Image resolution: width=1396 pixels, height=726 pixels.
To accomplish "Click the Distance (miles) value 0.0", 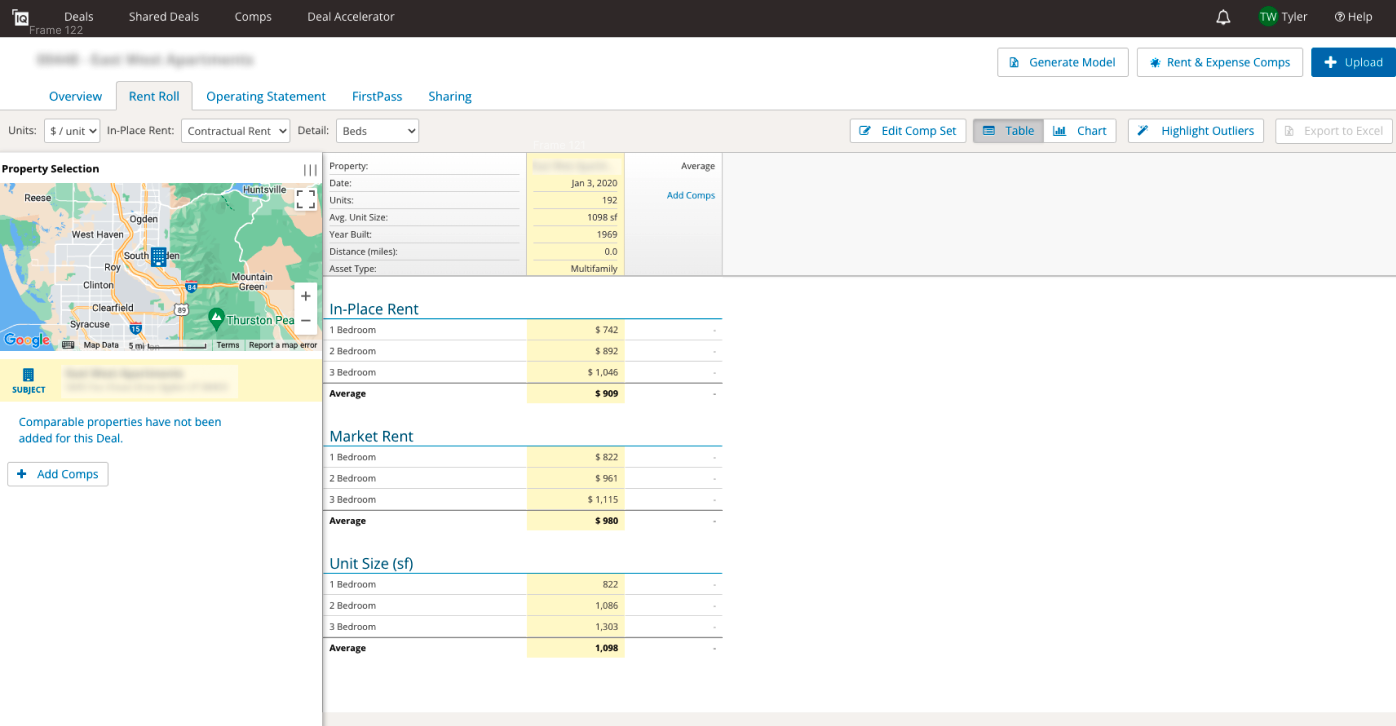I will click(611, 251).
